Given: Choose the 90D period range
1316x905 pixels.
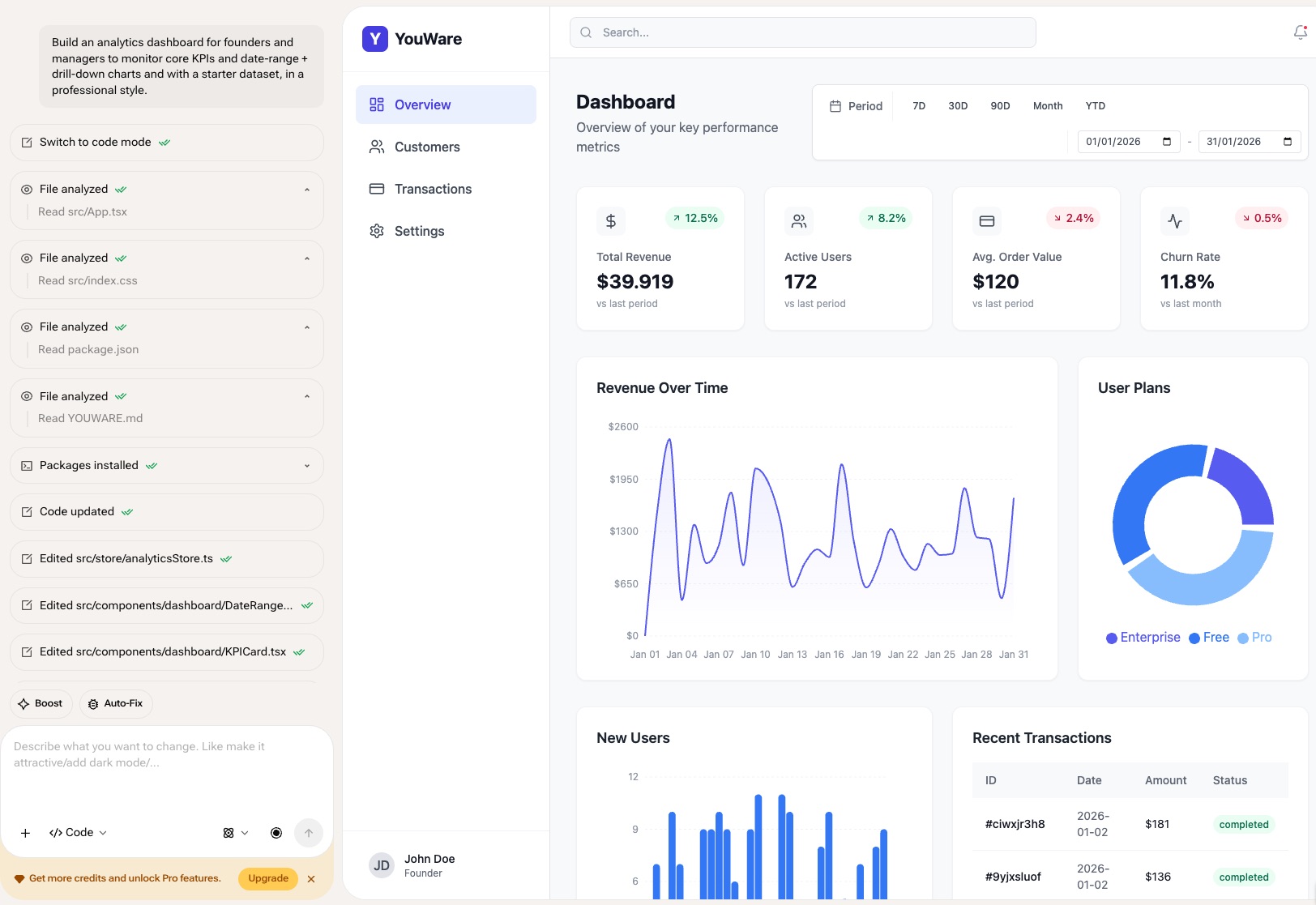Looking at the screenshot, I should [x=1000, y=106].
